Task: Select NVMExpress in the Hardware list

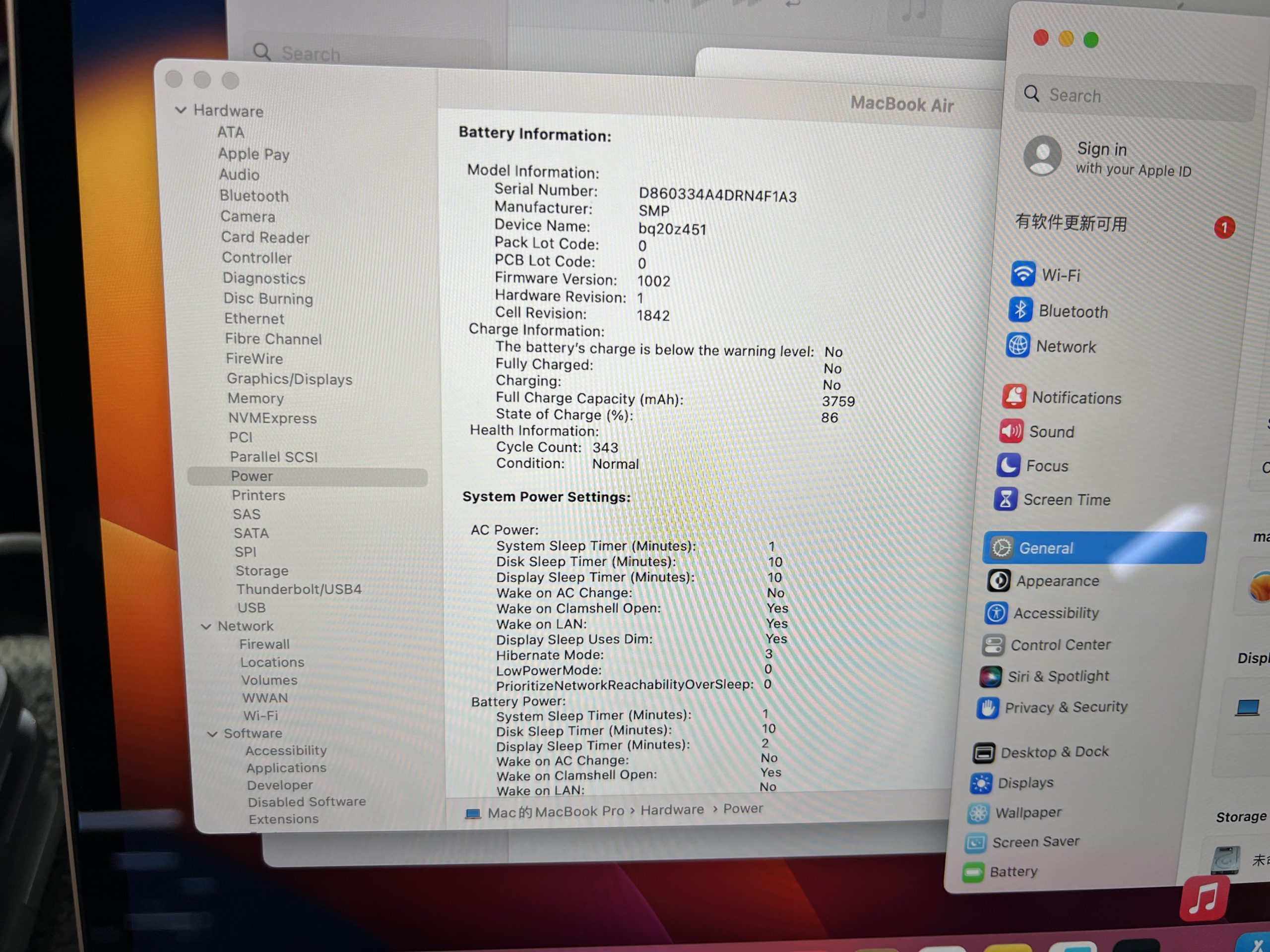Action: [x=273, y=418]
